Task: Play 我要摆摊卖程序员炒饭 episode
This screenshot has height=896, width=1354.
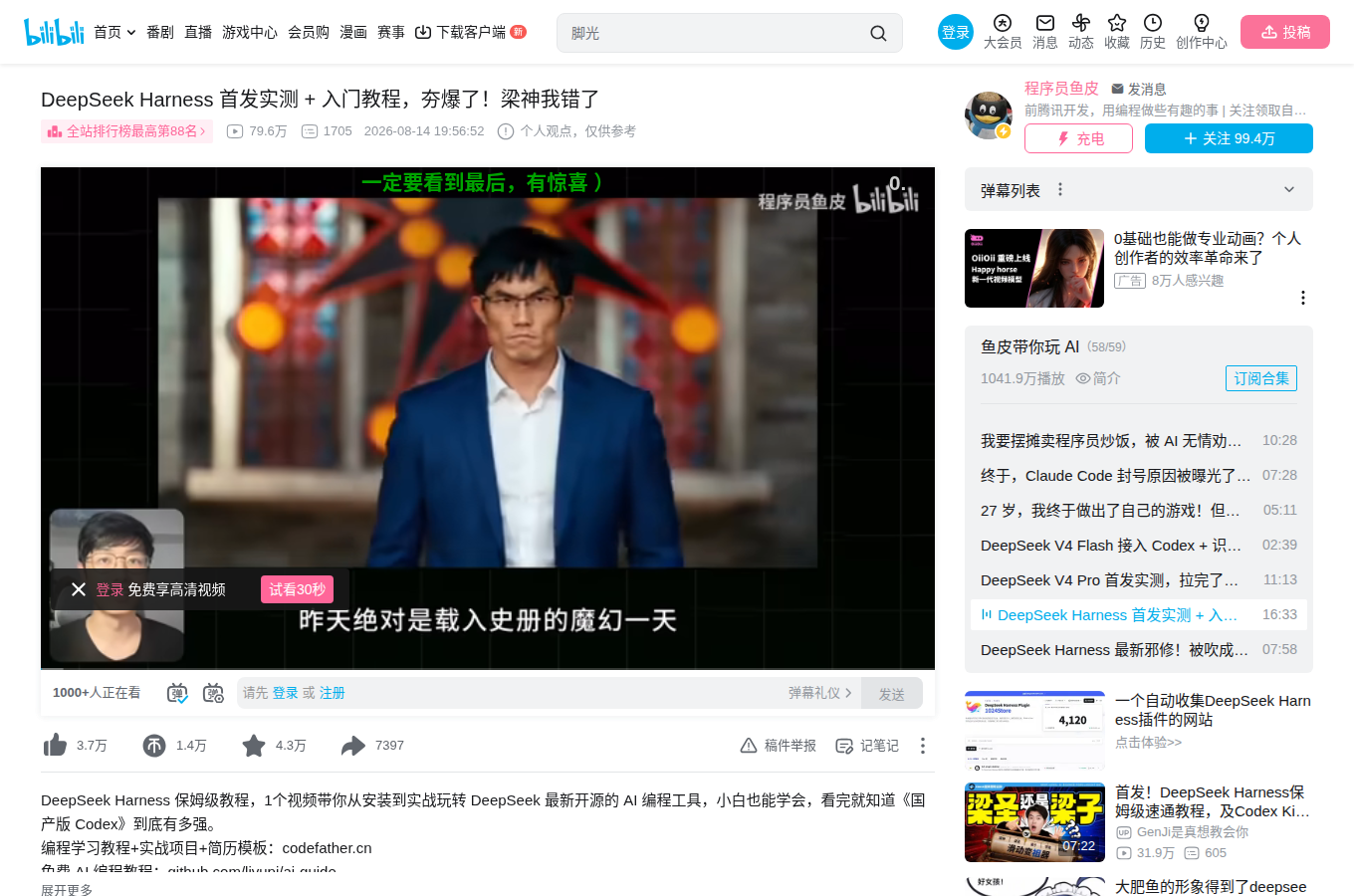Action: 1139,440
